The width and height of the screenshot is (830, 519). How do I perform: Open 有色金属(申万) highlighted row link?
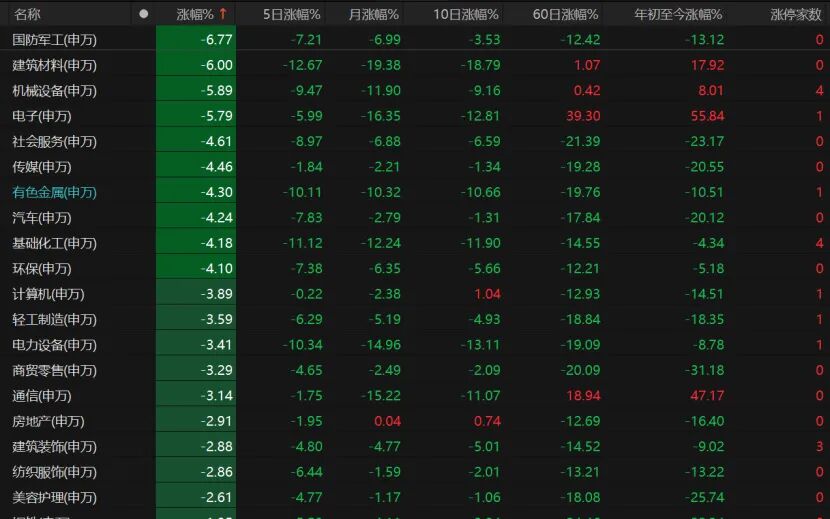[x=55, y=192]
